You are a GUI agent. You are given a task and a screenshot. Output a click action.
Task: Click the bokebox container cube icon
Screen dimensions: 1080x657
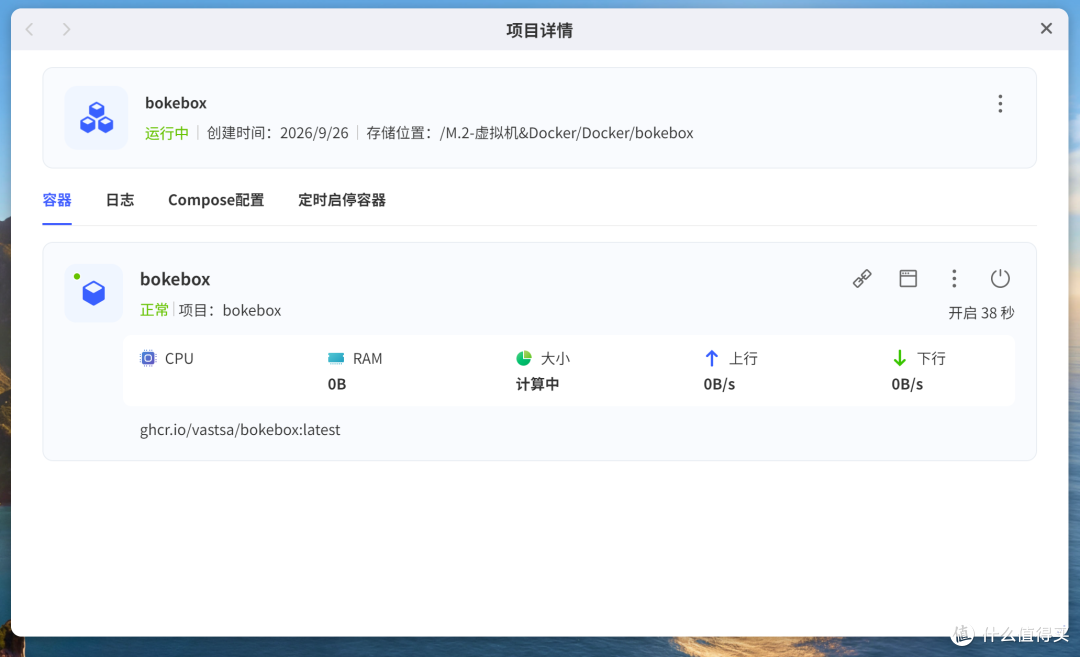(94, 293)
